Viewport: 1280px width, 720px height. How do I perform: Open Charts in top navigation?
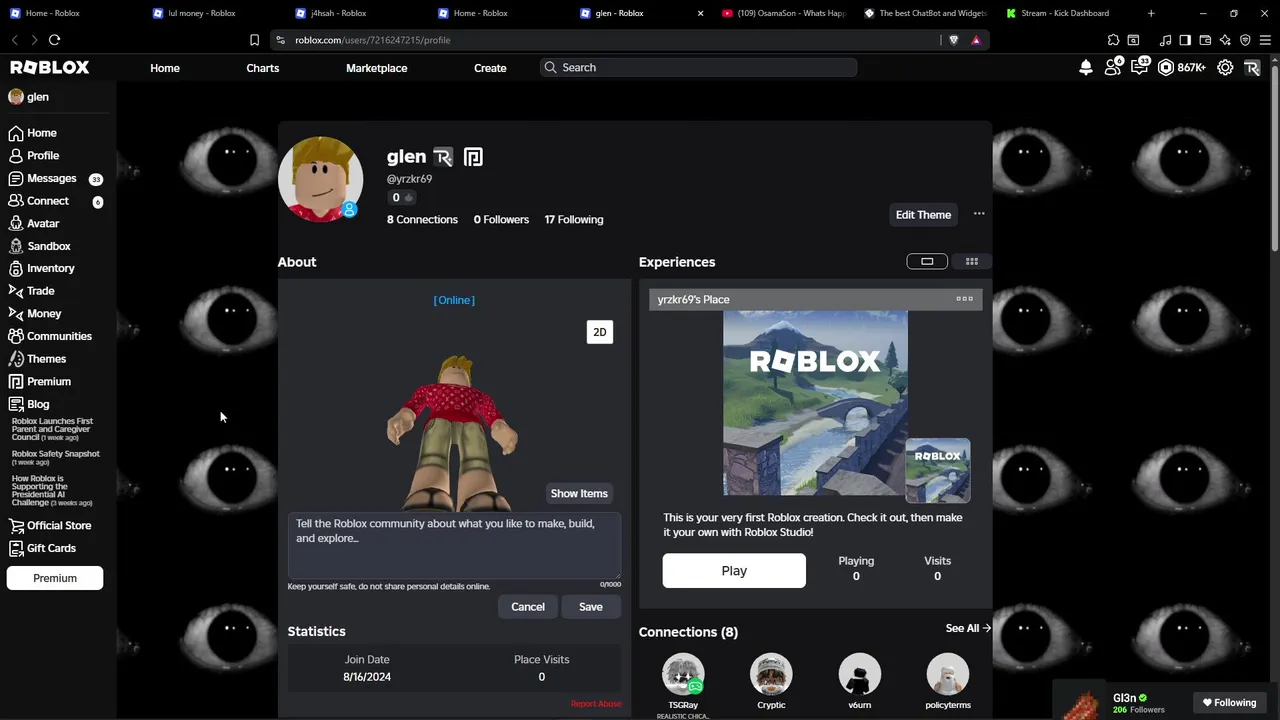(x=263, y=68)
